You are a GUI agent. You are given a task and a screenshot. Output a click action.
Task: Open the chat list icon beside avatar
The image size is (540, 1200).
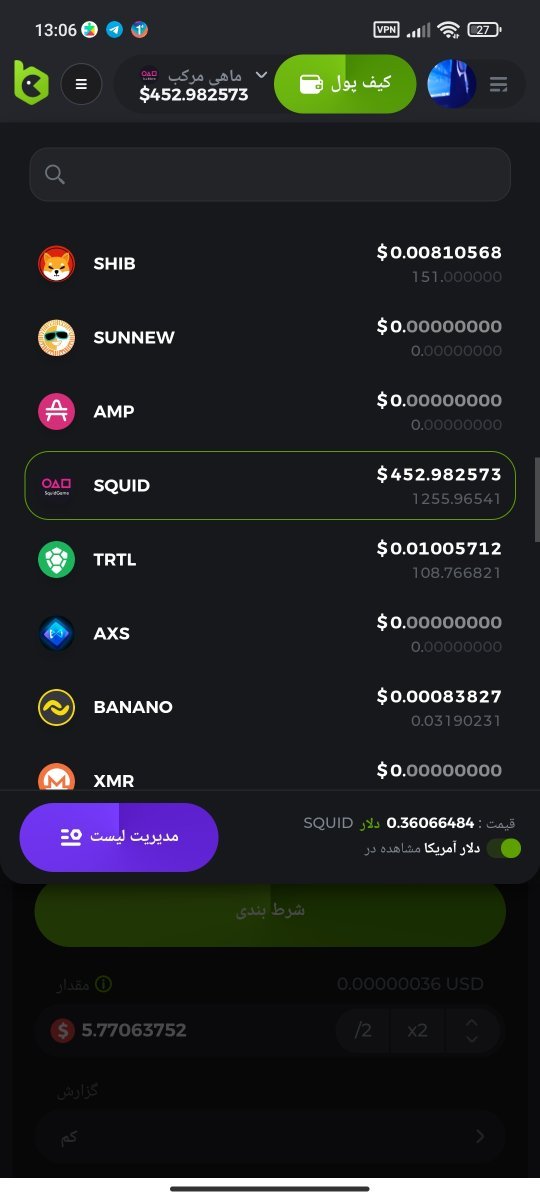tap(498, 85)
